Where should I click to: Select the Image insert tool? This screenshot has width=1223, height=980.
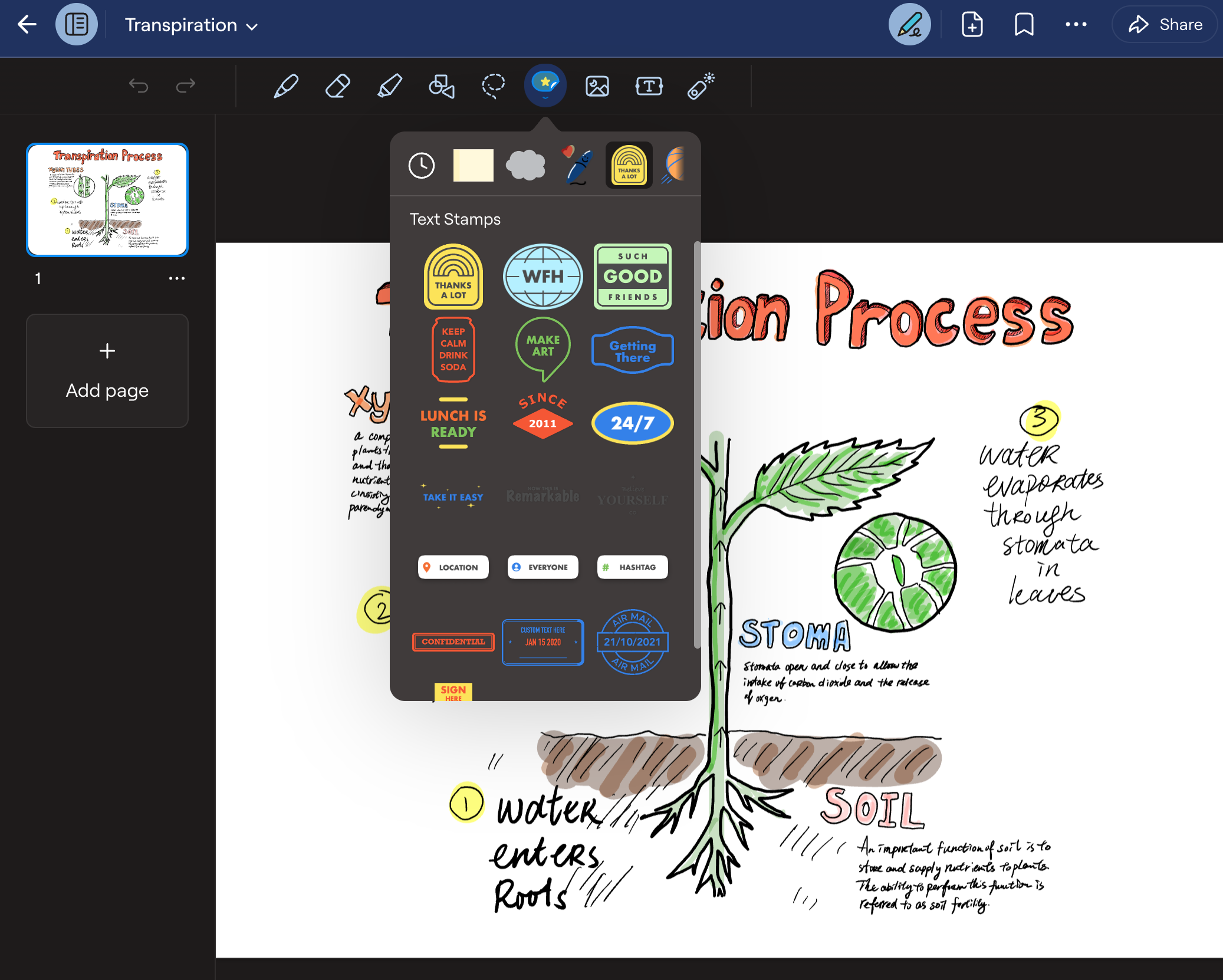[x=597, y=85]
